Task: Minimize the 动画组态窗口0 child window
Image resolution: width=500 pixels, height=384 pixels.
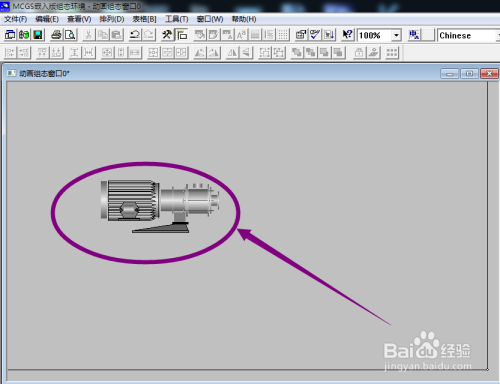Action: 449,73
